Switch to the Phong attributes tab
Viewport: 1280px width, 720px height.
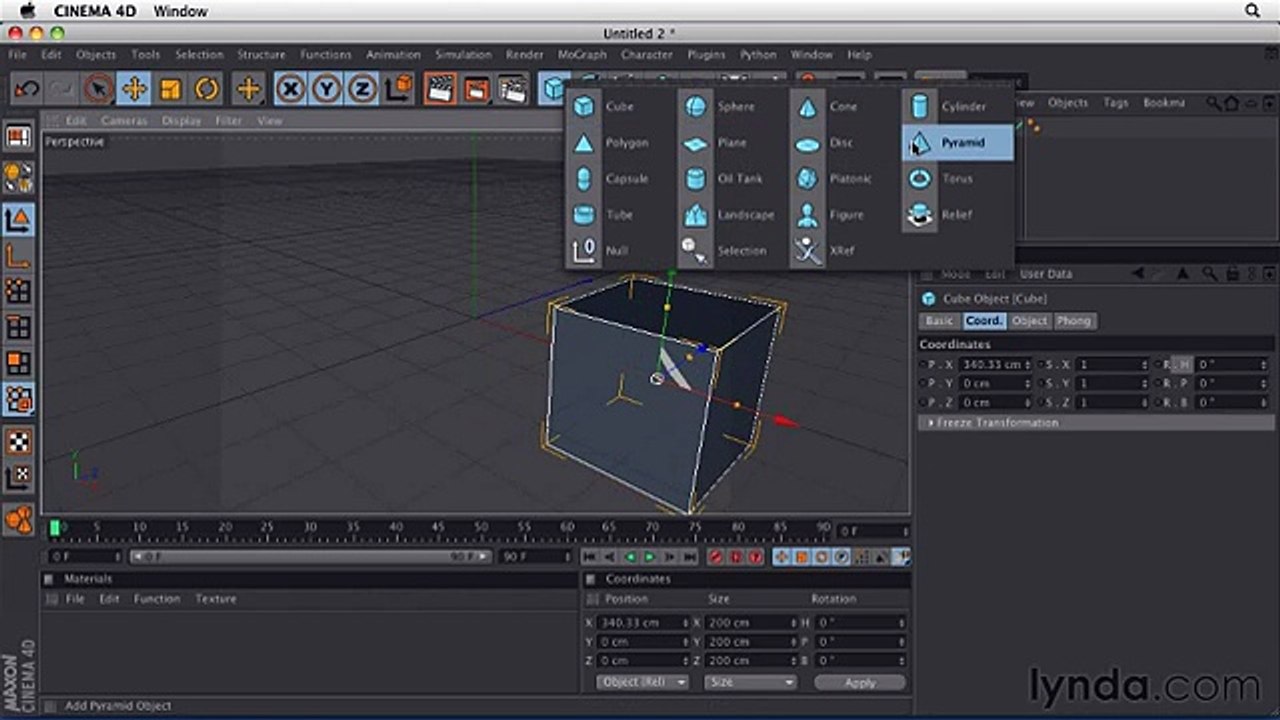pos(1074,321)
